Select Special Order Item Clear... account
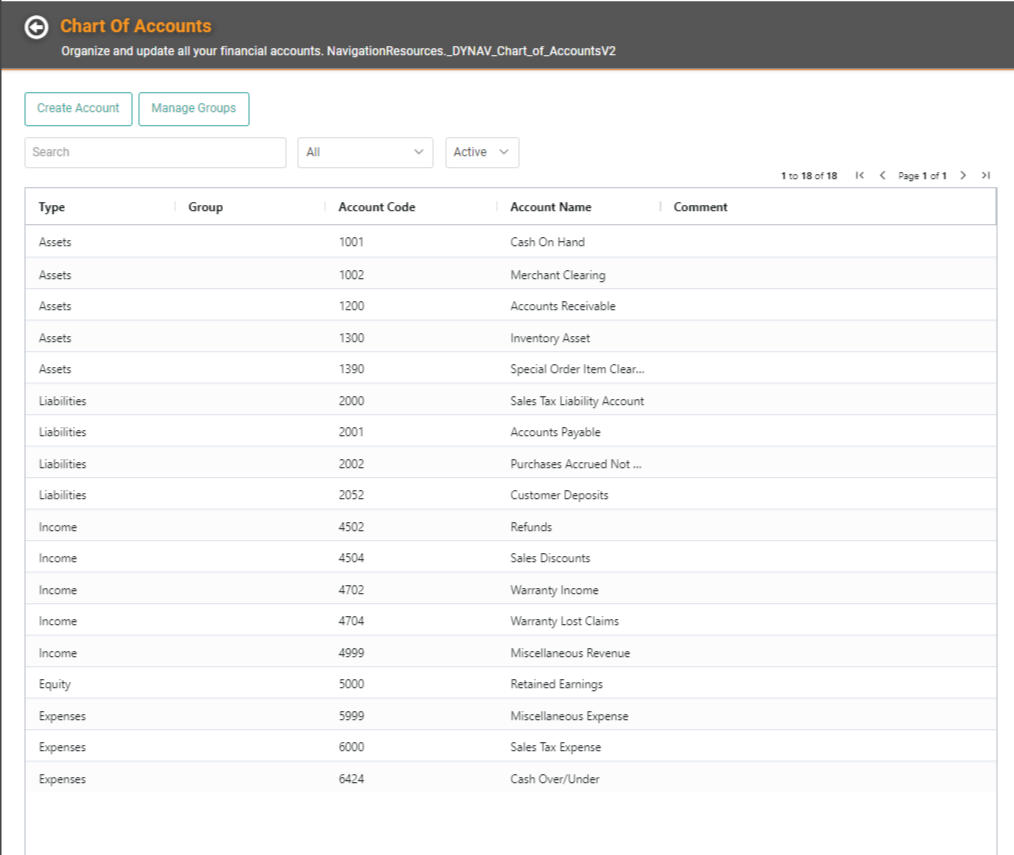This screenshot has height=855, width=1014. [577, 369]
